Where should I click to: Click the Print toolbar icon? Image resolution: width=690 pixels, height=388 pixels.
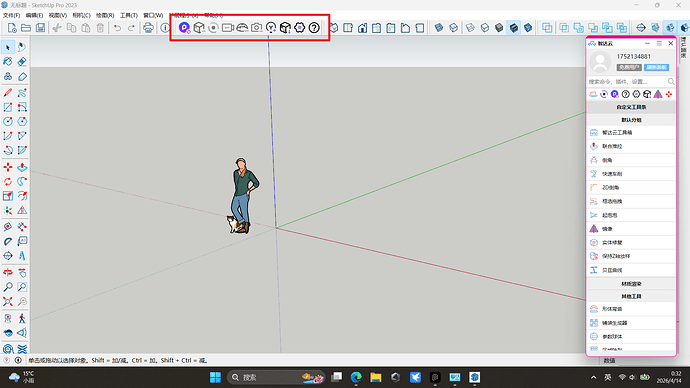click(148, 28)
